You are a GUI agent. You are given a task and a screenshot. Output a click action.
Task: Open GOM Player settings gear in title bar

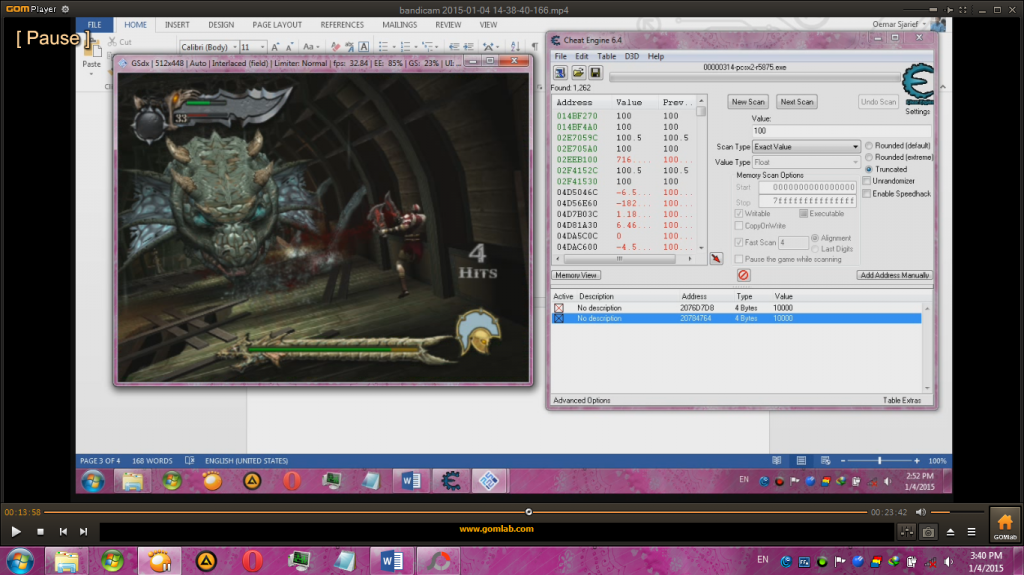[65, 9]
